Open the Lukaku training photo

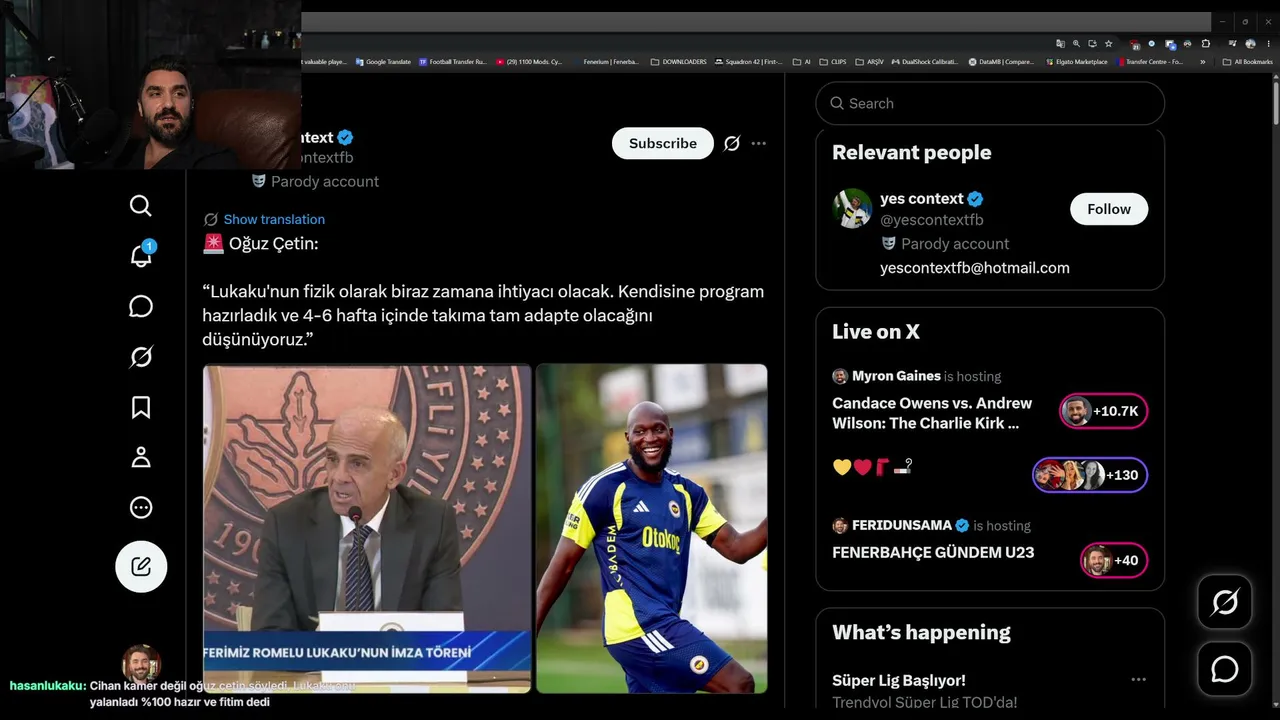coord(652,529)
